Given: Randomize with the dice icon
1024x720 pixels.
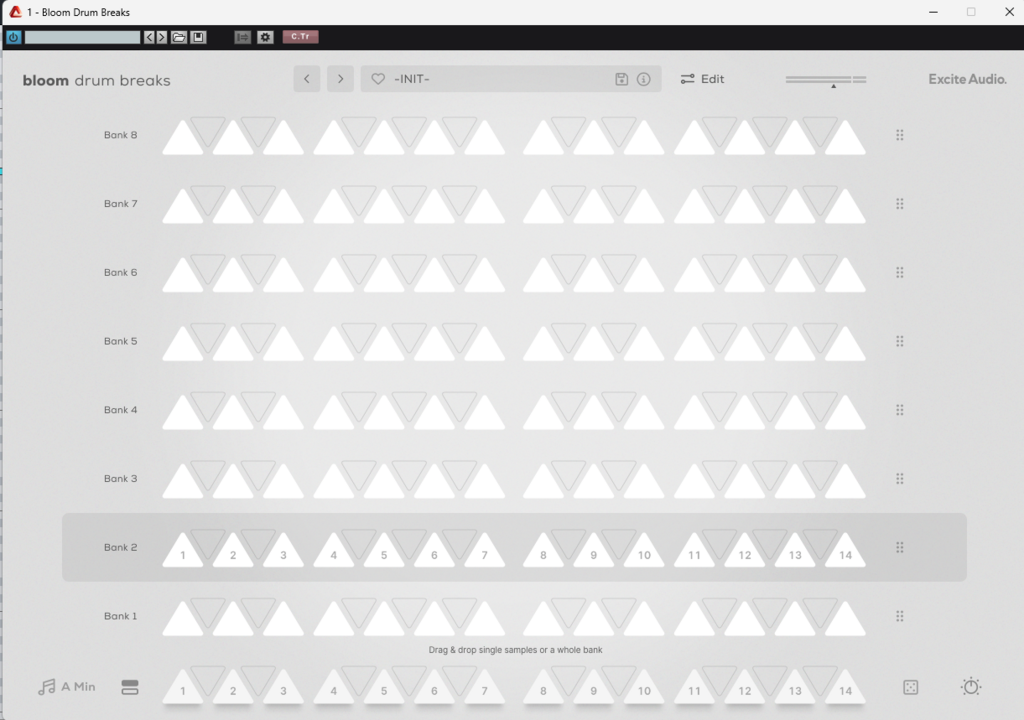Looking at the screenshot, I should click(910, 687).
